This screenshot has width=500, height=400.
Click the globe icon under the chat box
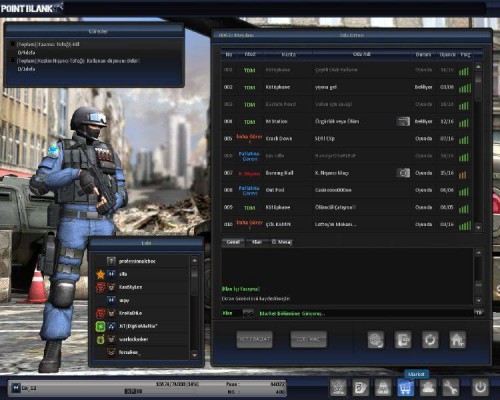tap(376, 340)
